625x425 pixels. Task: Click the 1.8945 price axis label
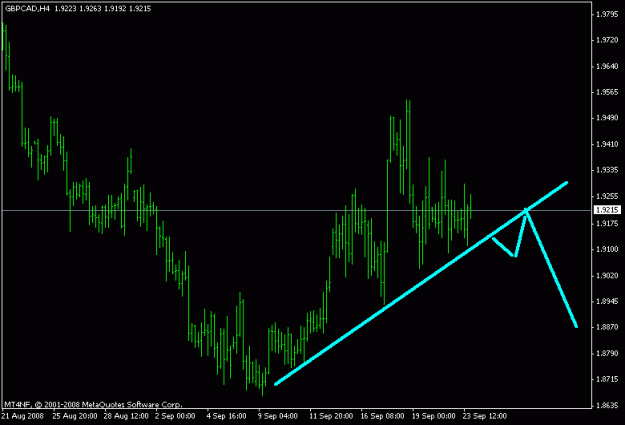click(607, 301)
